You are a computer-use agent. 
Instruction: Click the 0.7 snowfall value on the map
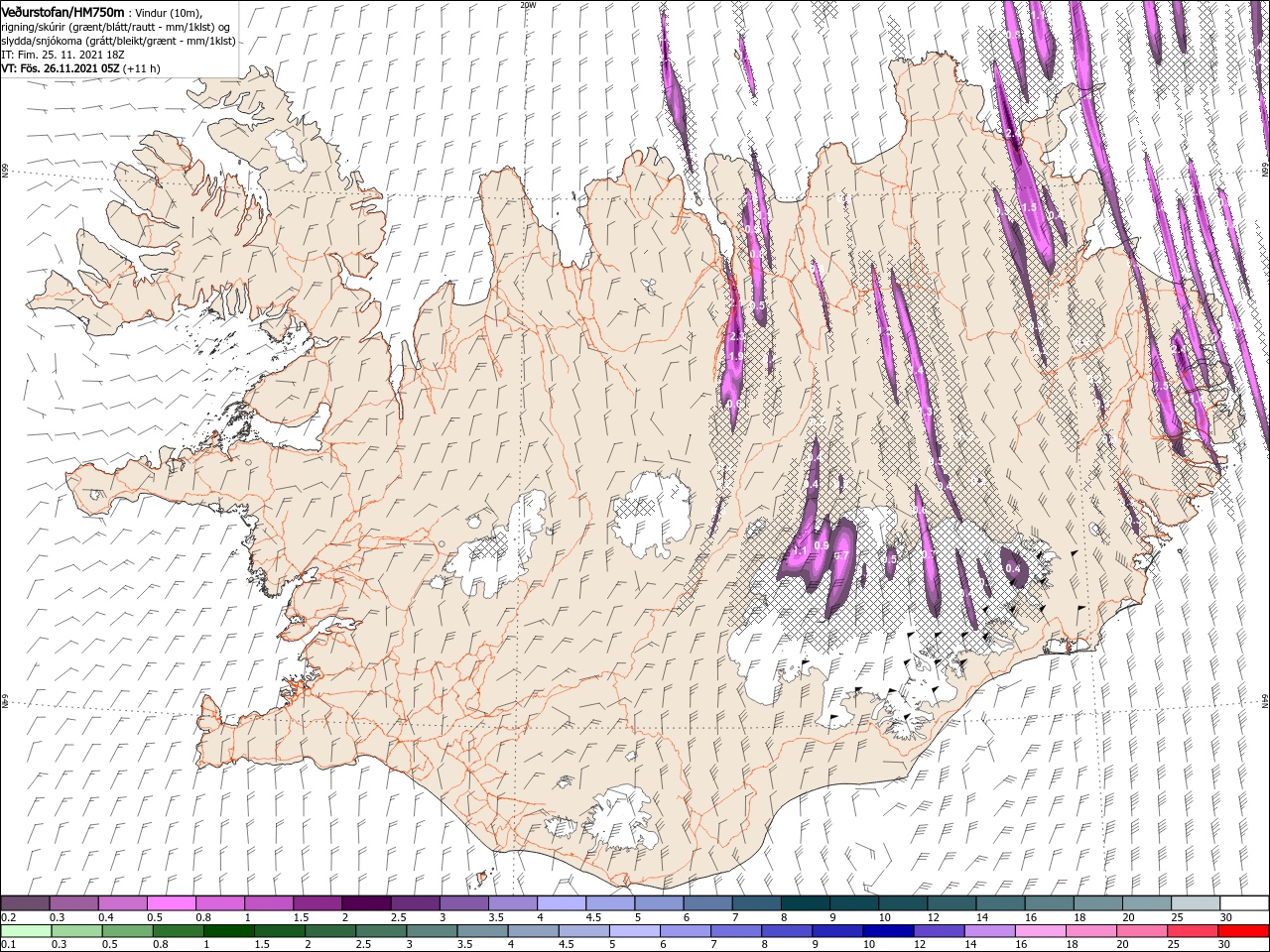(x=840, y=555)
